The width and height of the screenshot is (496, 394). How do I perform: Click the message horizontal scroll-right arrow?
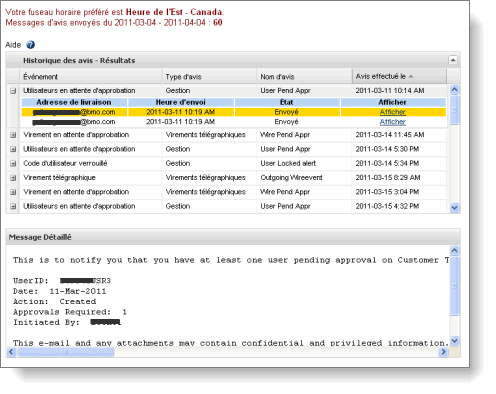[x=443, y=352]
